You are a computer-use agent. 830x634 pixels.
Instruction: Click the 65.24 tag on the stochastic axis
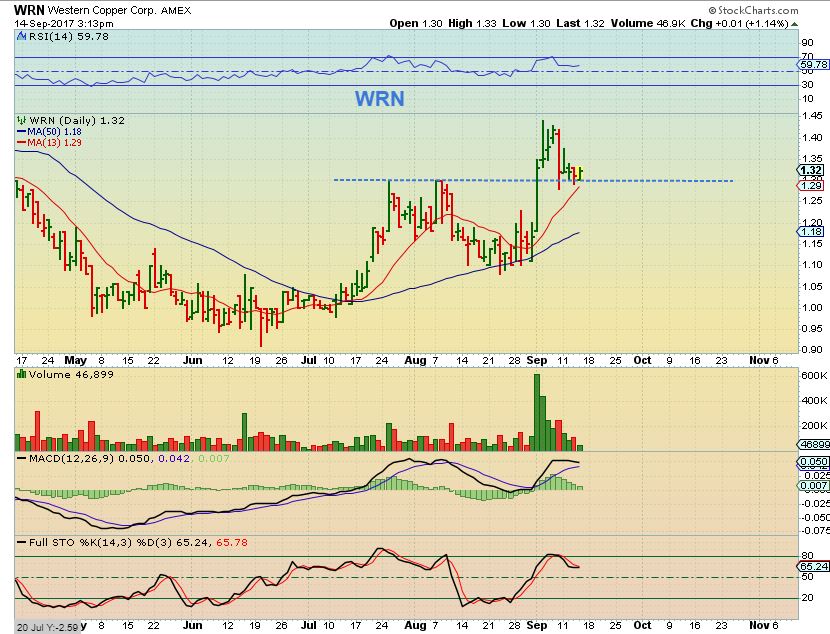click(814, 566)
